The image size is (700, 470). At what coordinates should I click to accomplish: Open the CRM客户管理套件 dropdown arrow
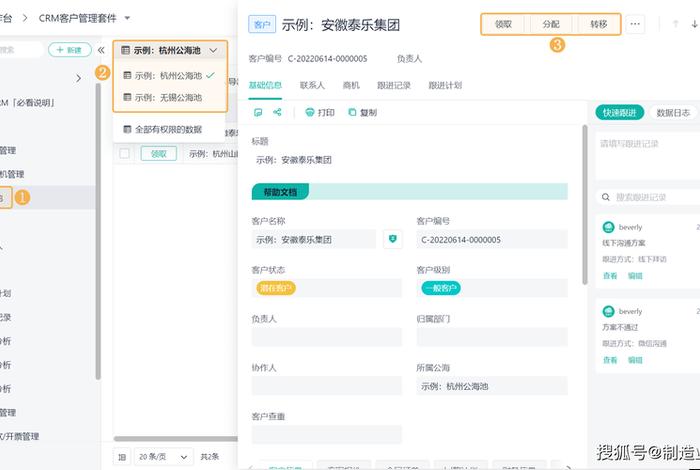pos(127,18)
